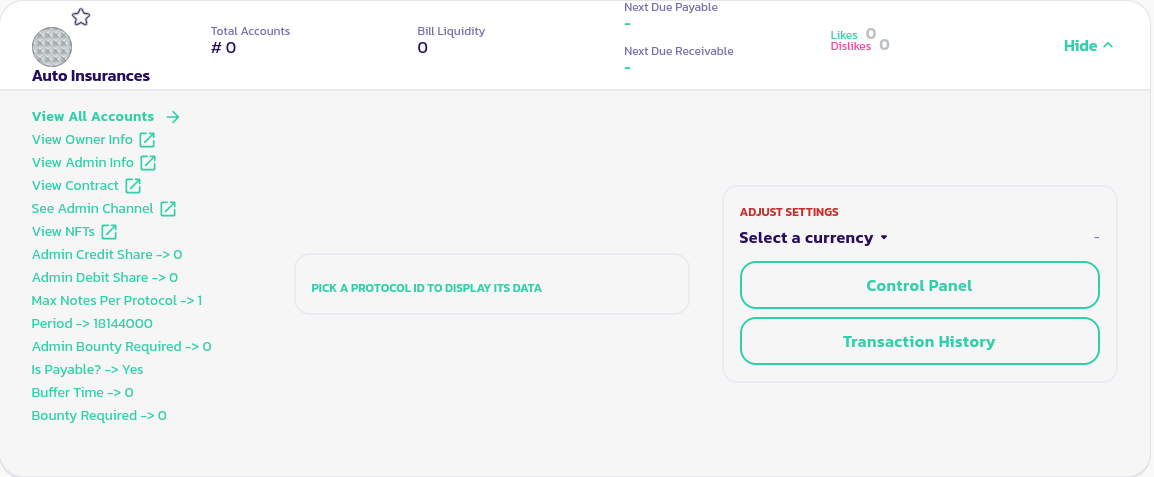
Task: Open external link icon for Admin Info
Action: click(x=148, y=163)
